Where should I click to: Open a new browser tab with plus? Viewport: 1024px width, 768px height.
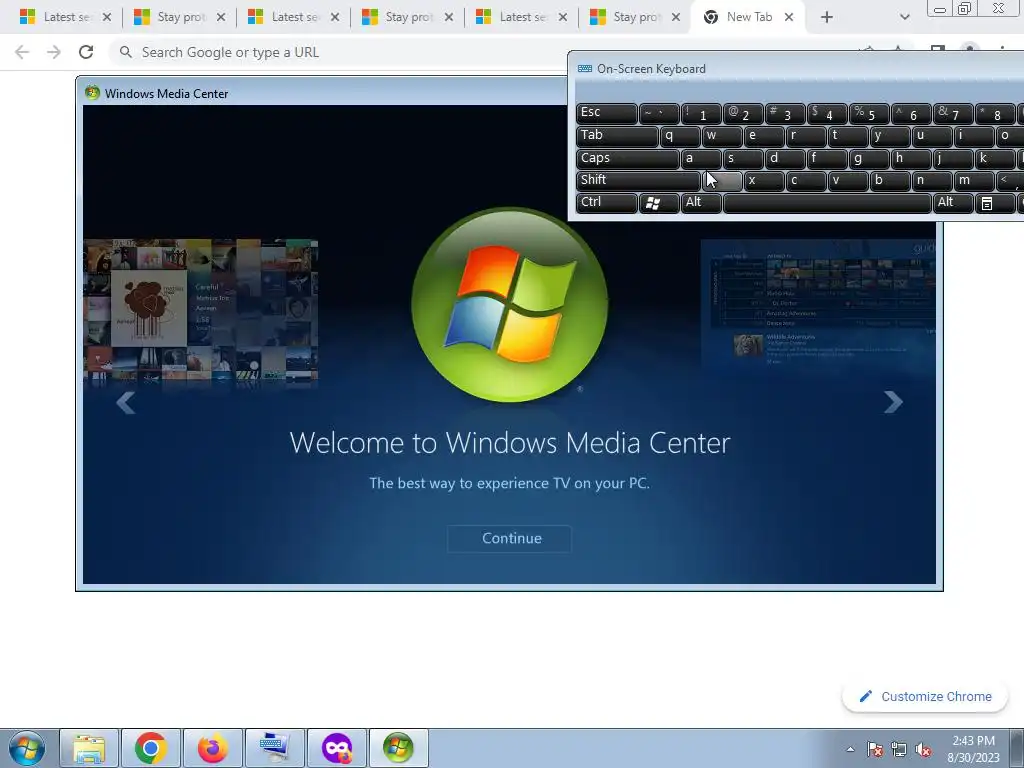coord(827,17)
